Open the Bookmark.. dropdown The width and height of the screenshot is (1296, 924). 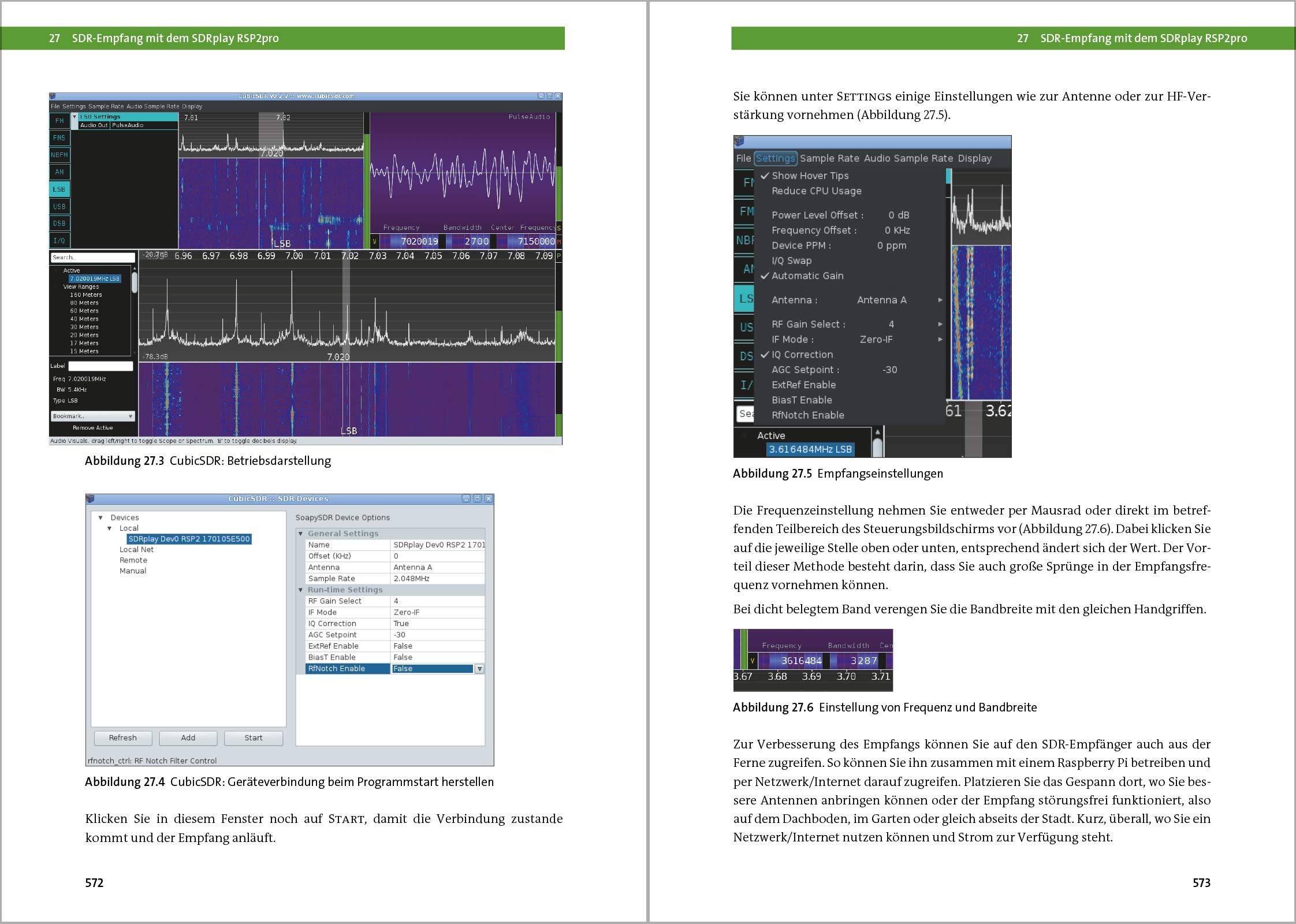pos(92,416)
